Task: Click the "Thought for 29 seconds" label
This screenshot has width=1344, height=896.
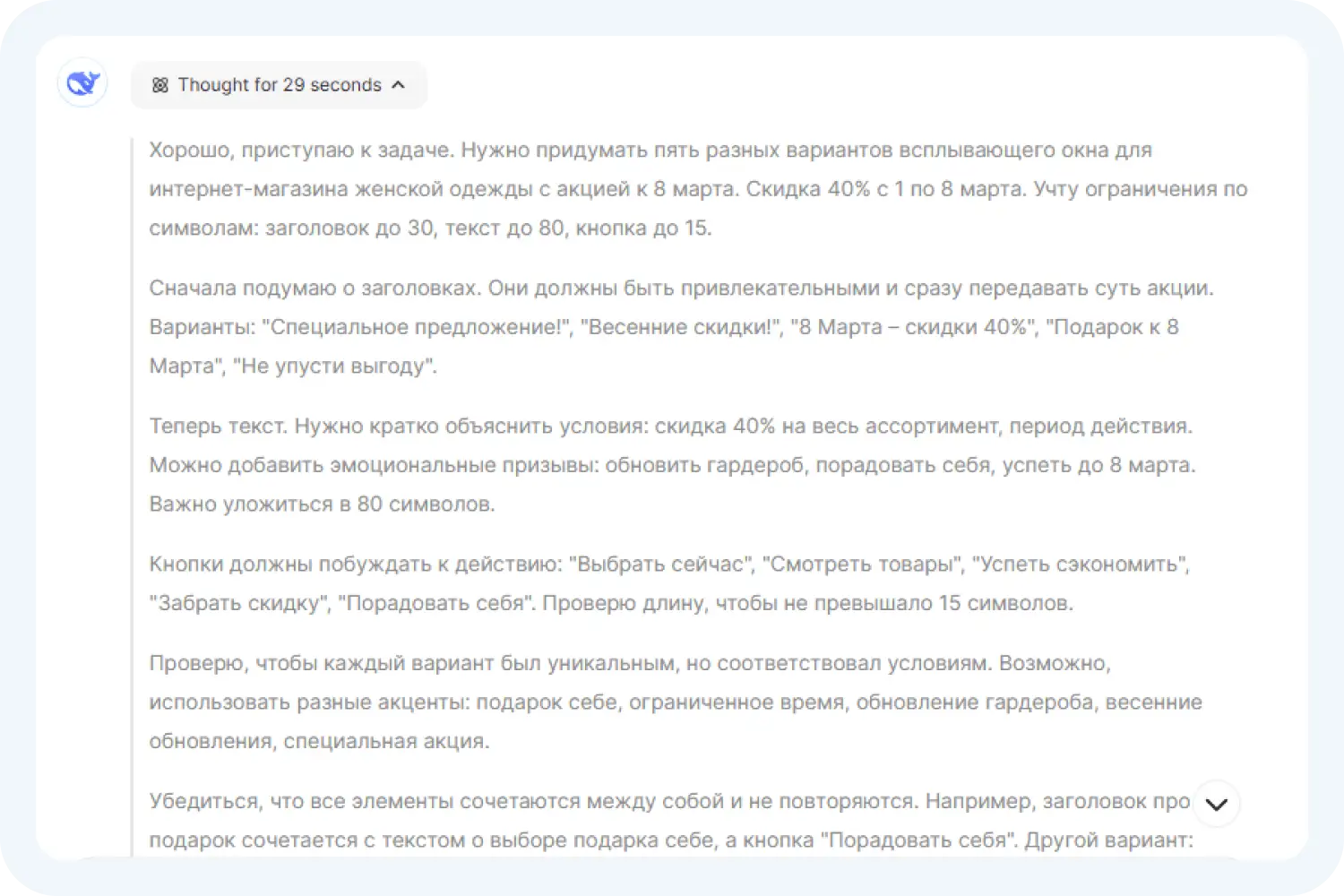Action: (x=279, y=85)
